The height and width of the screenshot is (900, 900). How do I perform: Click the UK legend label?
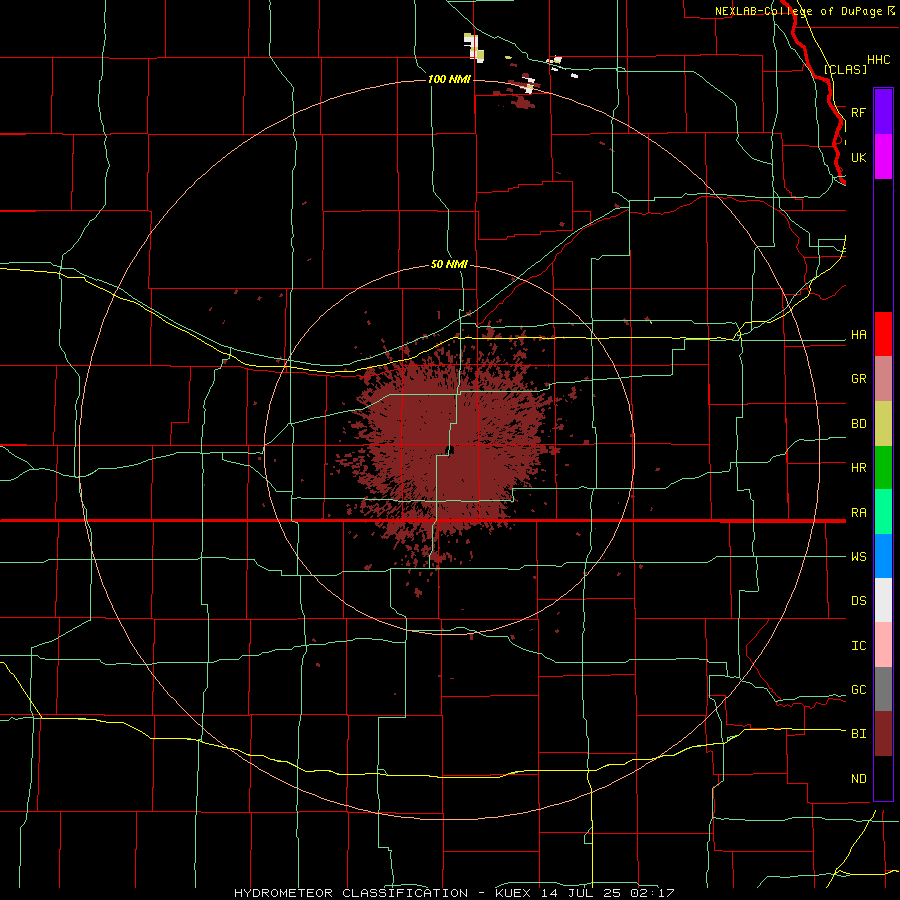[x=858, y=157]
